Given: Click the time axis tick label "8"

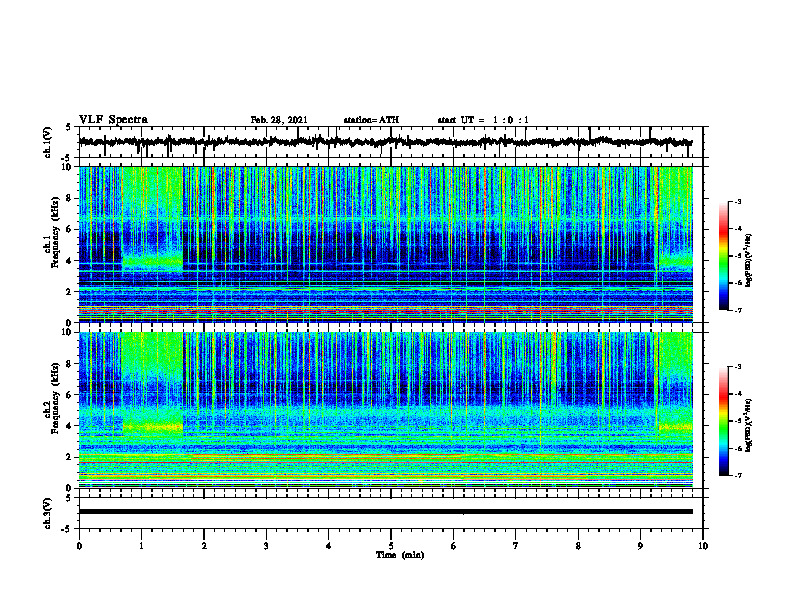Looking at the screenshot, I should coord(578,546).
